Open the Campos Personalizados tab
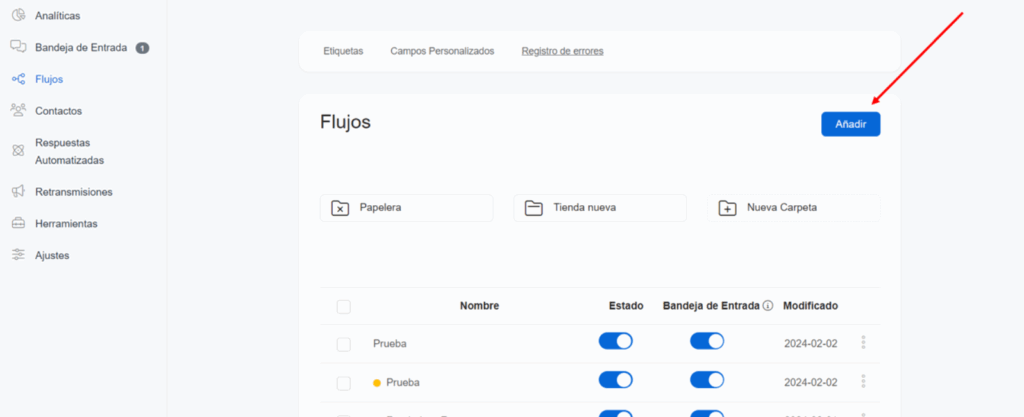The width and height of the screenshot is (1024, 417). tap(442, 51)
